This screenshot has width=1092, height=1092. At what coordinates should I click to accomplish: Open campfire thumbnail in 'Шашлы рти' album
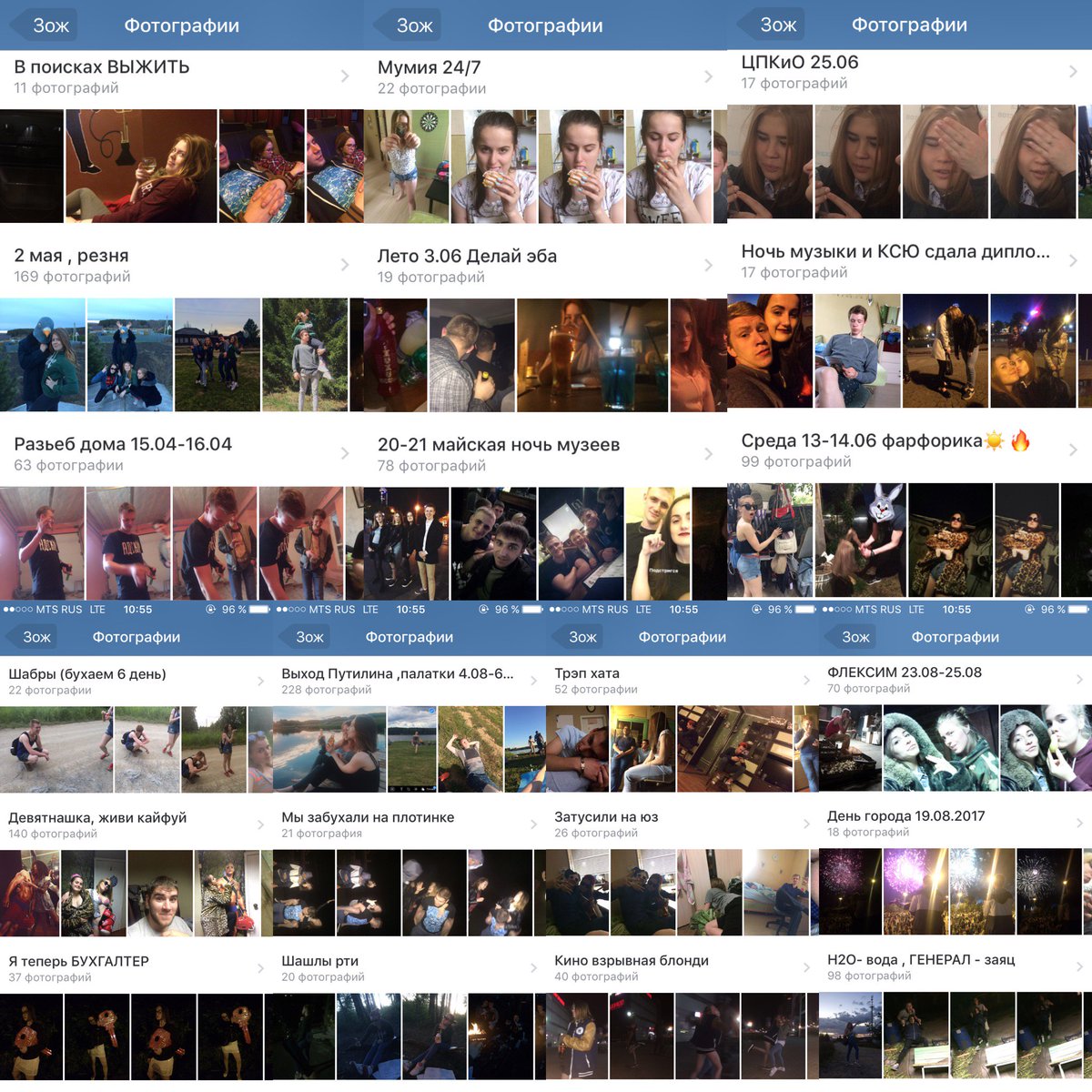tap(500, 1036)
